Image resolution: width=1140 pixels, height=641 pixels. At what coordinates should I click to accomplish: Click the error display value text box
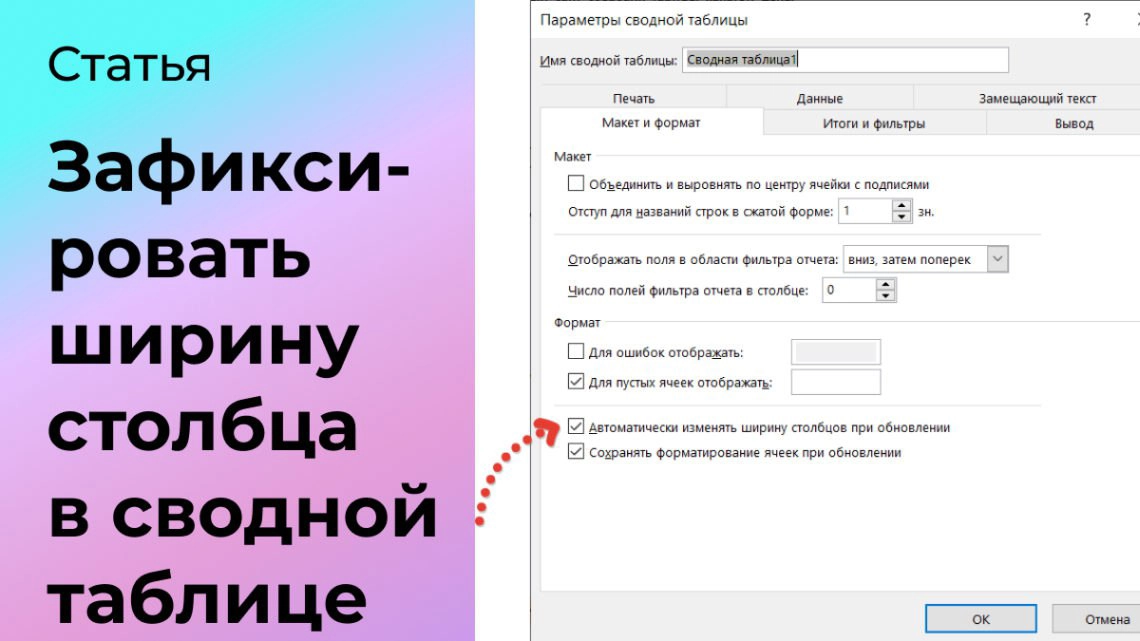pyautogui.click(x=835, y=352)
